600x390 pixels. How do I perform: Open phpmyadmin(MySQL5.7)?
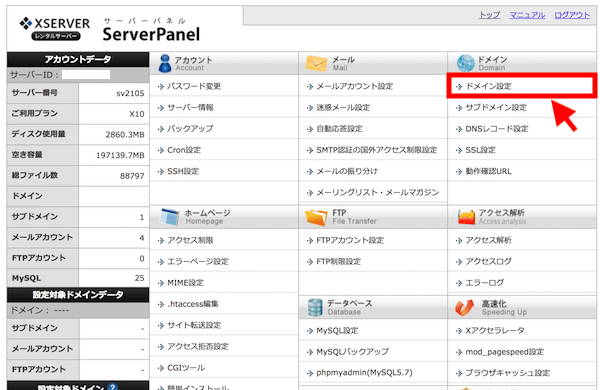(364, 372)
